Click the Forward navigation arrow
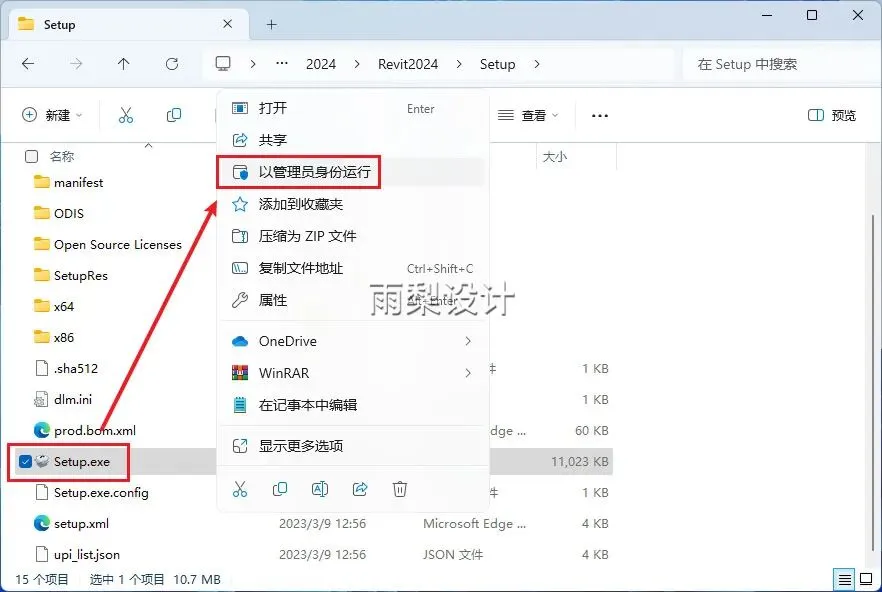 76,64
